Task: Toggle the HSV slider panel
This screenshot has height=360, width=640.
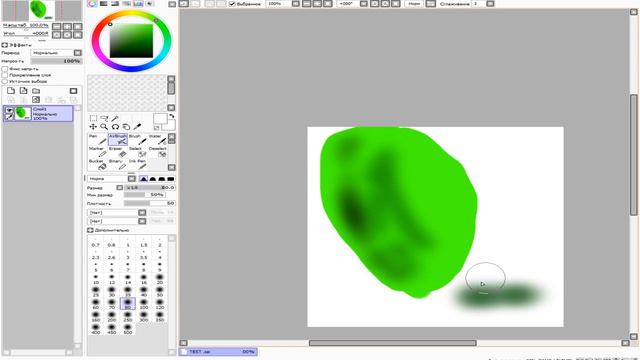Action: coord(115,4)
